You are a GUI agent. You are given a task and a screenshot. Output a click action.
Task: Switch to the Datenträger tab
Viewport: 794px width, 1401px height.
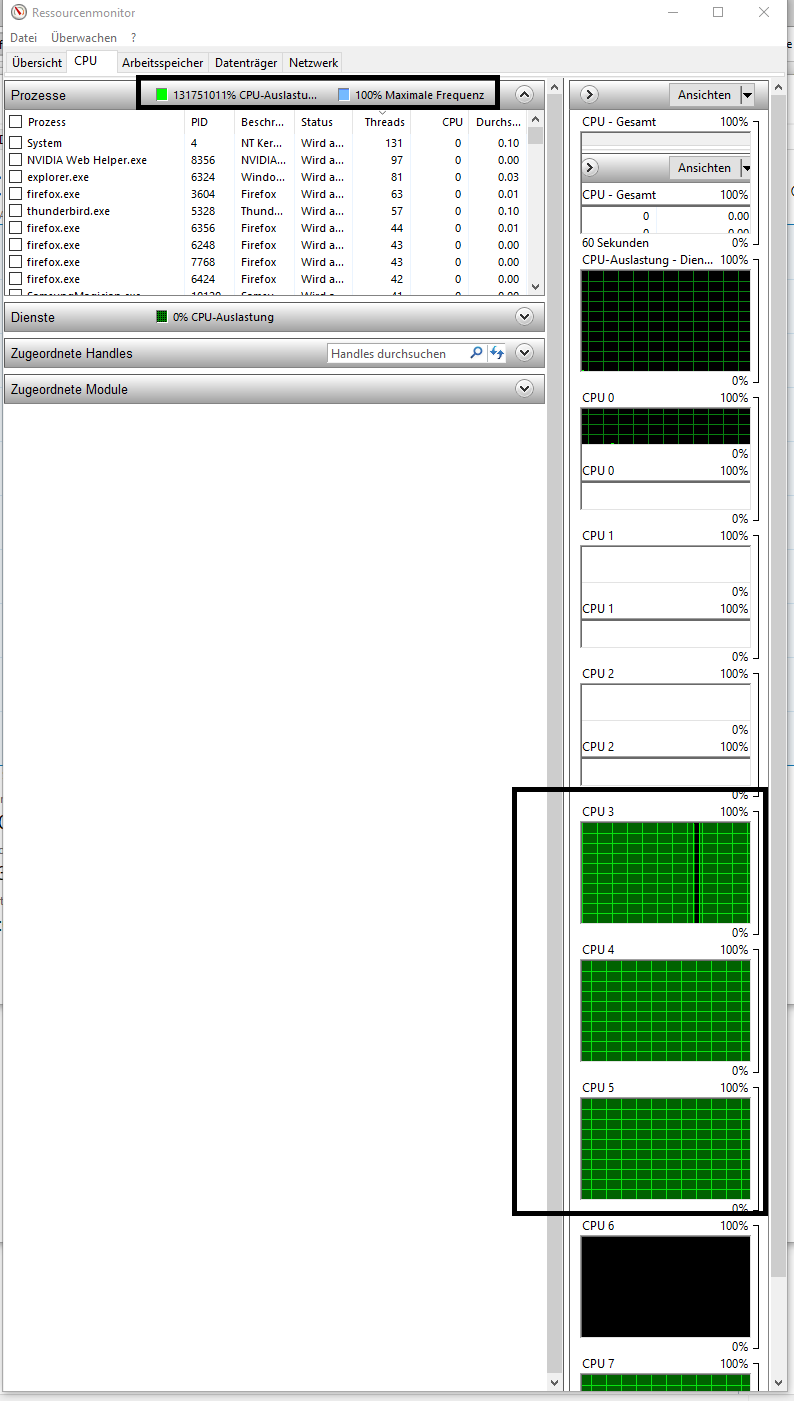[246, 62]
